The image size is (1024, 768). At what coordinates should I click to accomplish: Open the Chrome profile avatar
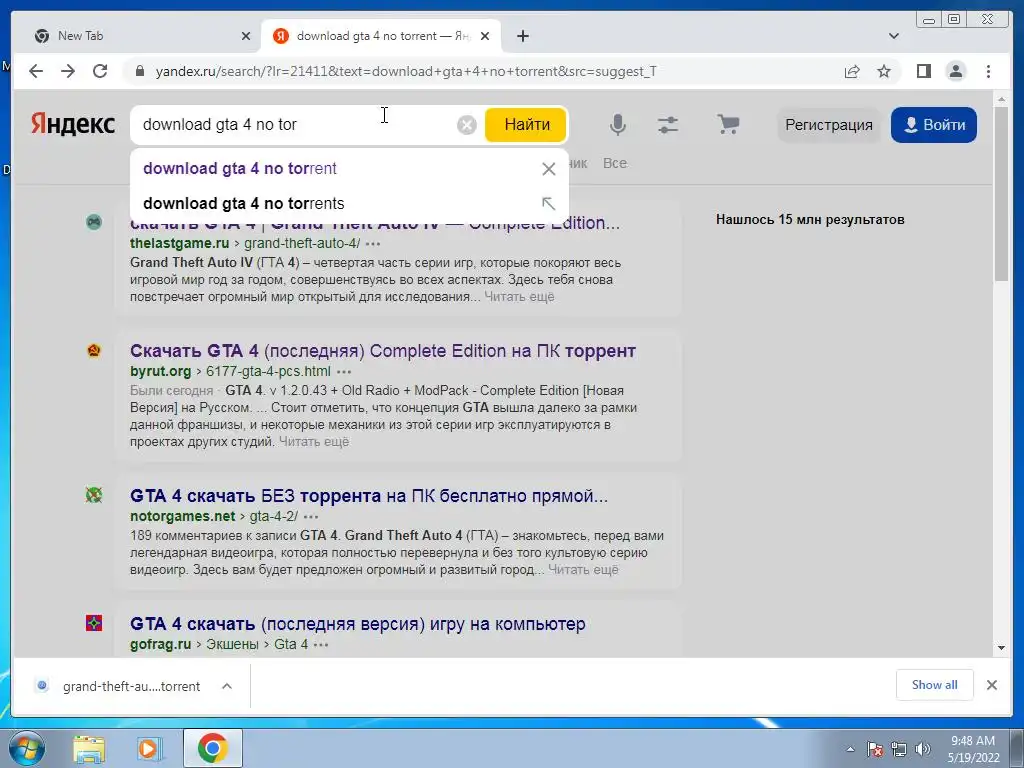[x=955, y=71]
